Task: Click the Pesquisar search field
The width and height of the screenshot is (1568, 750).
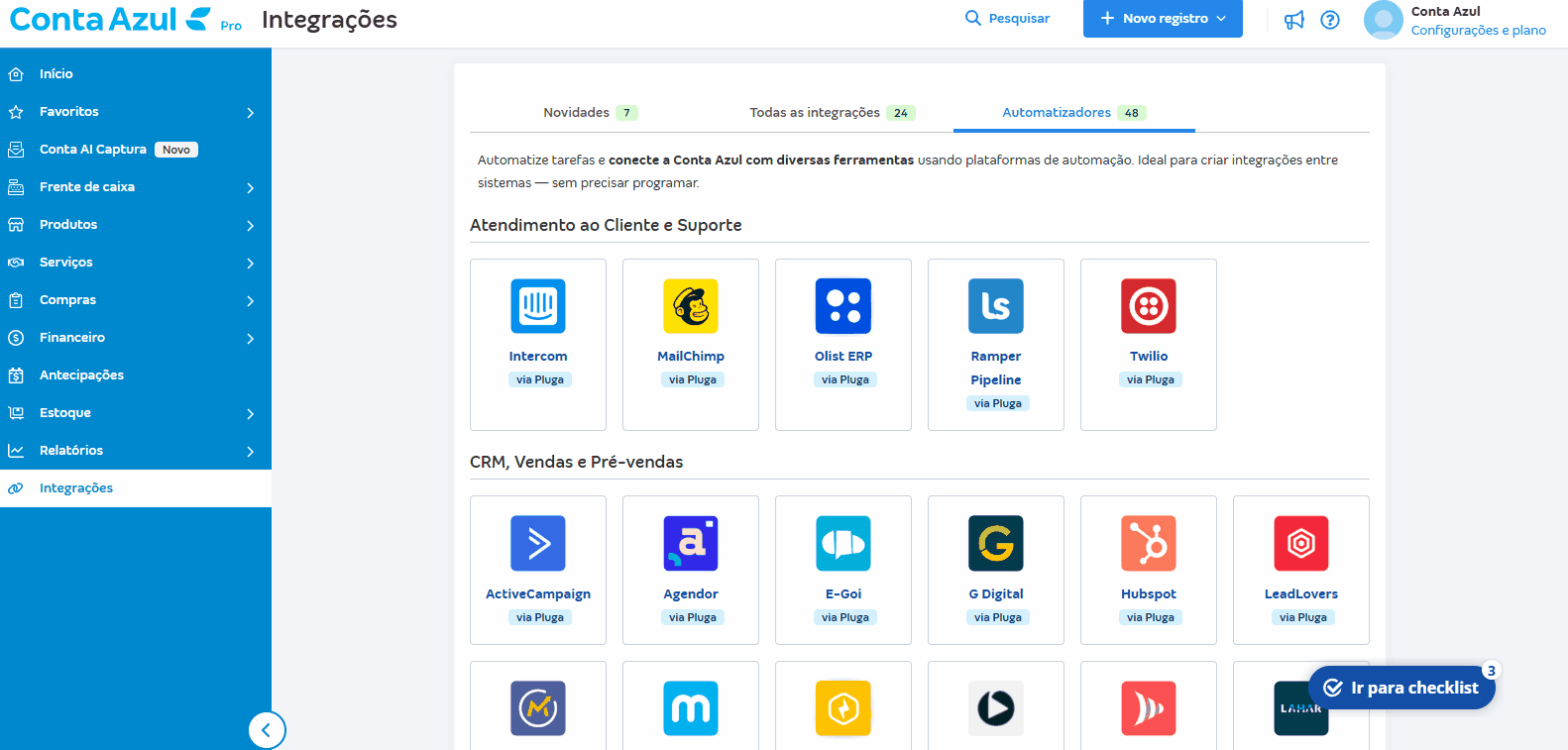Action: click(1008, 19)
